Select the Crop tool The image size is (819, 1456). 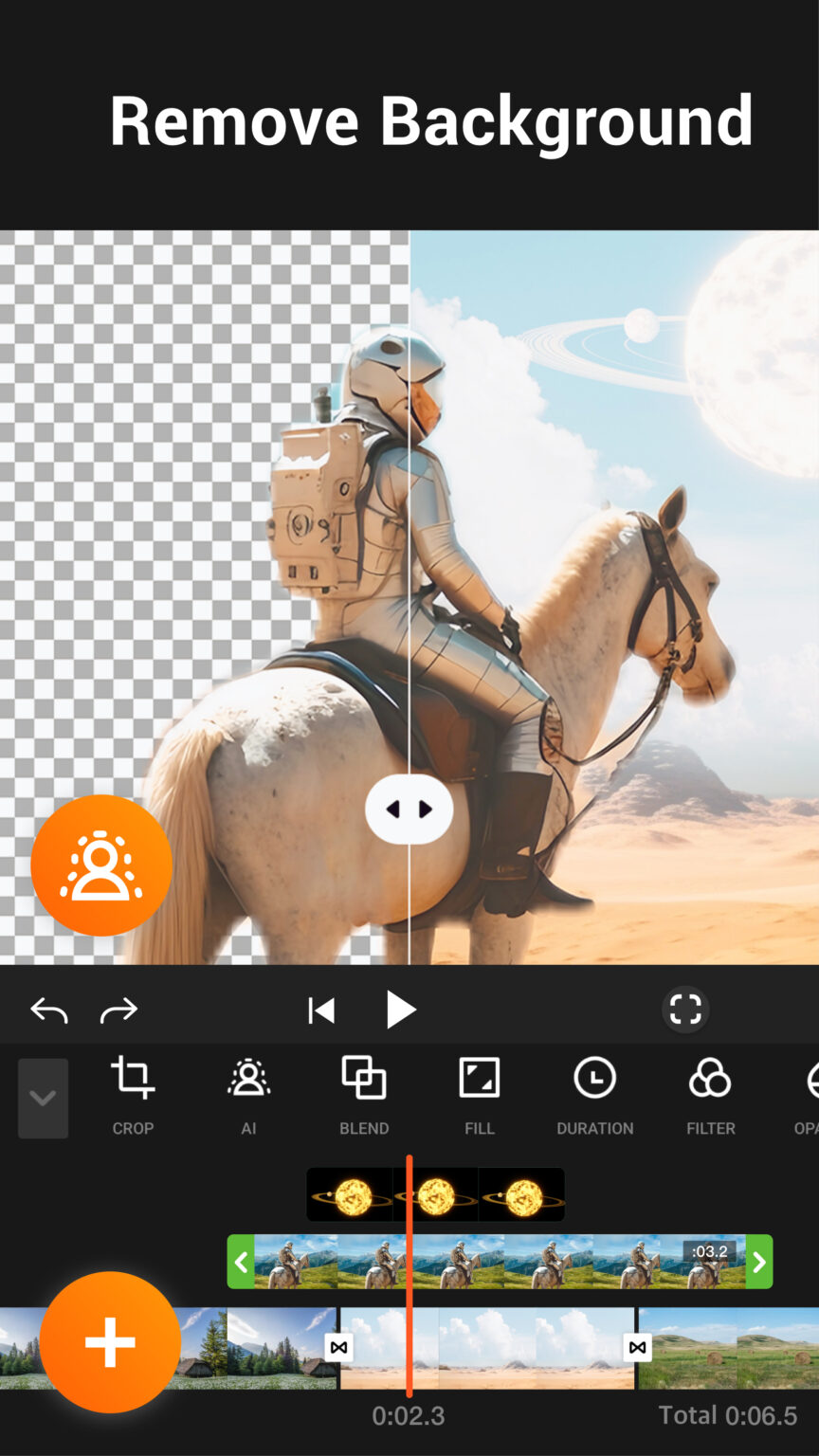[x=133, y=1097]
